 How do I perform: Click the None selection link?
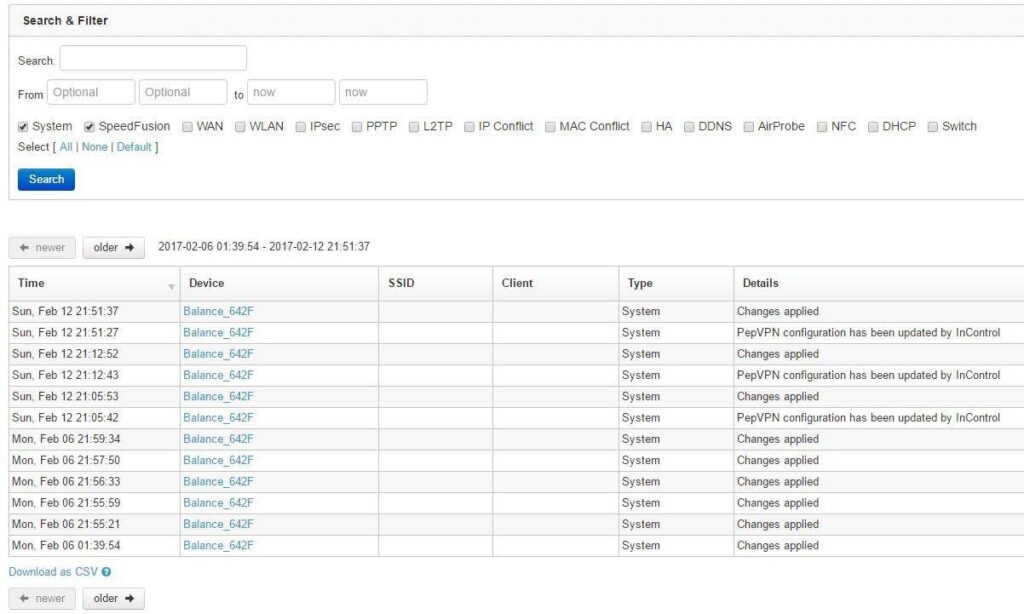[94, 147]
